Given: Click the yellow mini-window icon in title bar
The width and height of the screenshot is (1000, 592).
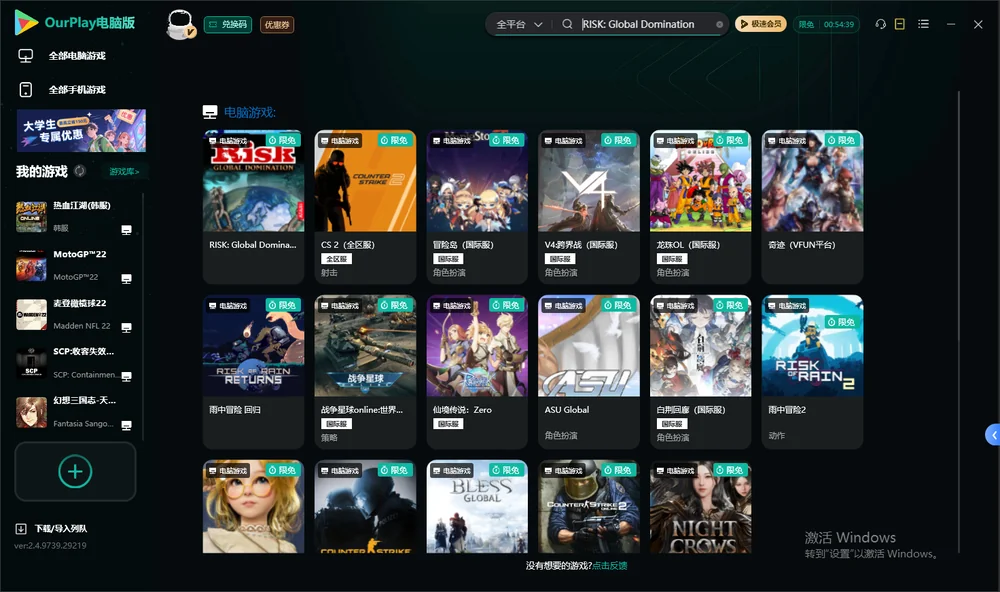Looking at the screenshot, I should [900, 24].
